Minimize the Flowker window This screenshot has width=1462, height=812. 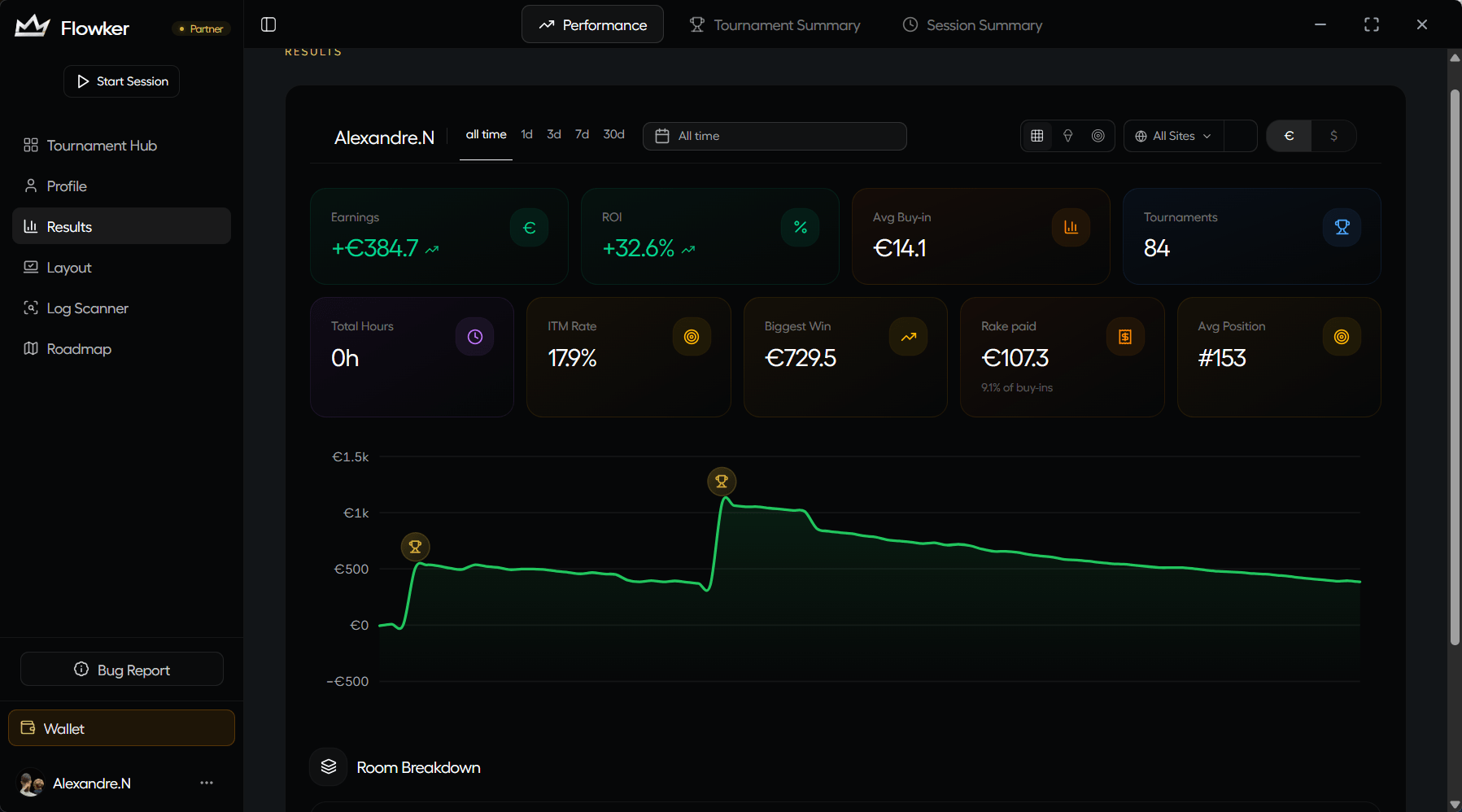tap(1320, 24)
